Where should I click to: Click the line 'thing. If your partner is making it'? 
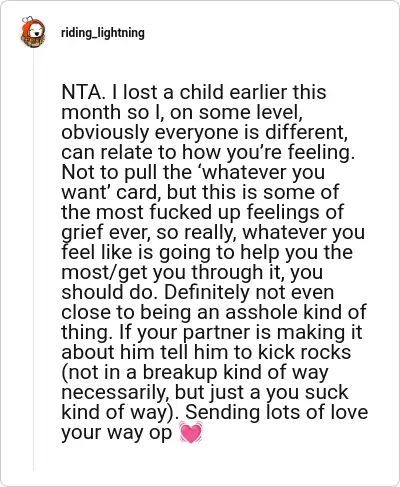212,333
